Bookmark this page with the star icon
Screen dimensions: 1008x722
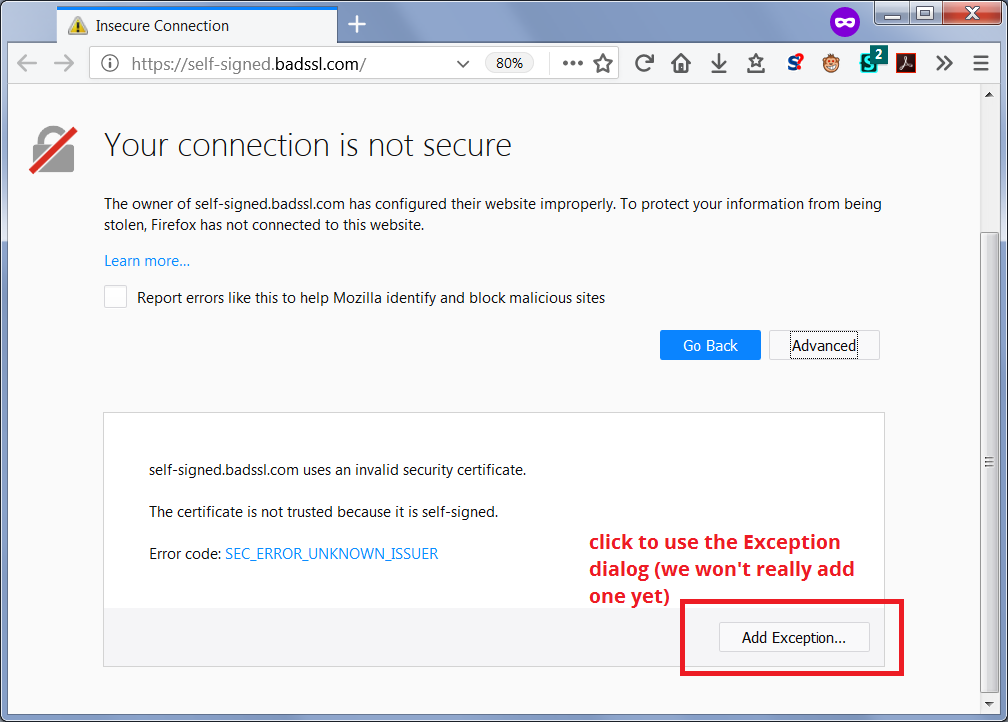click(x=603, y=63)
